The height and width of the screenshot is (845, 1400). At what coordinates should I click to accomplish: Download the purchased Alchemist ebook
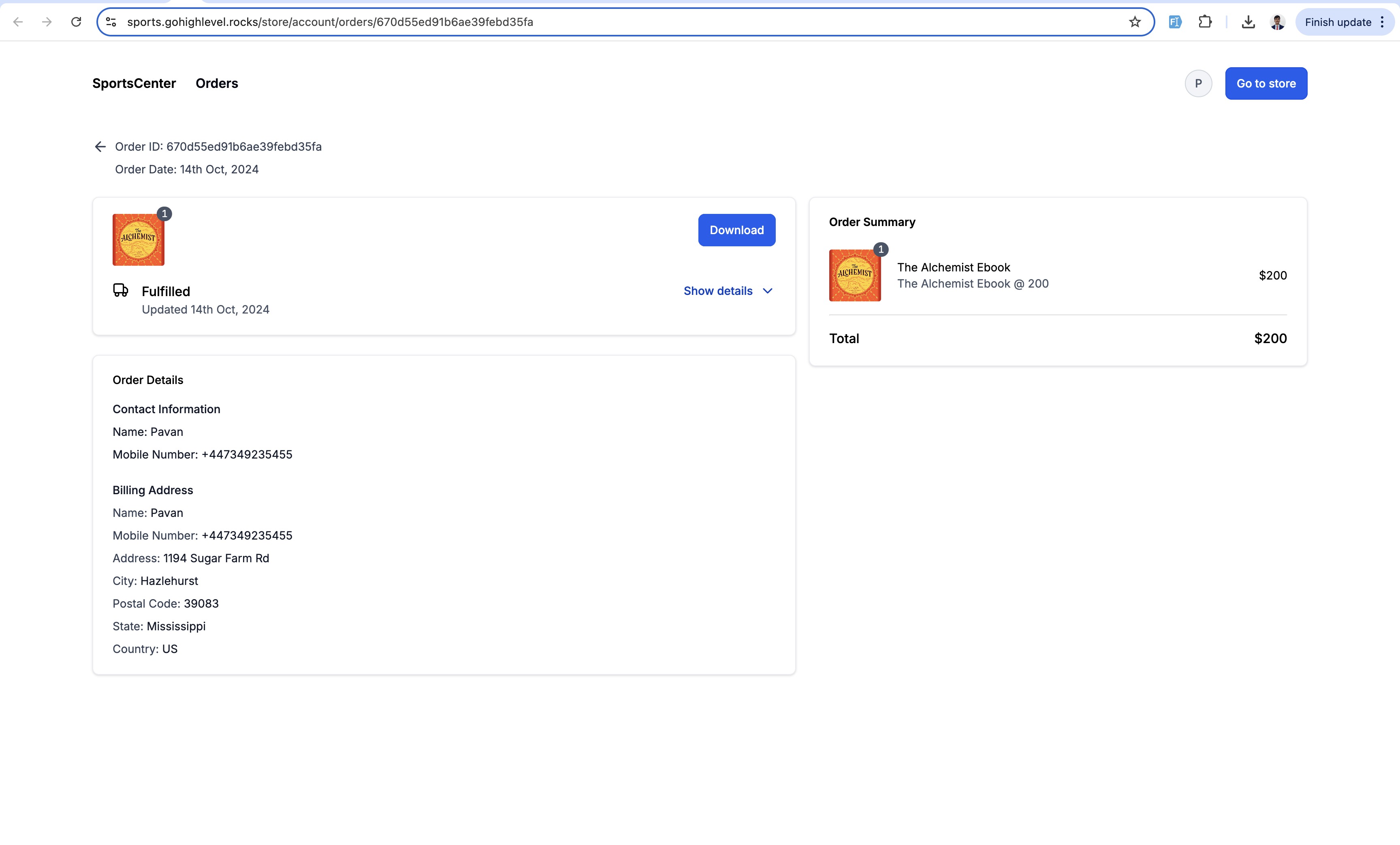(736, 230)
